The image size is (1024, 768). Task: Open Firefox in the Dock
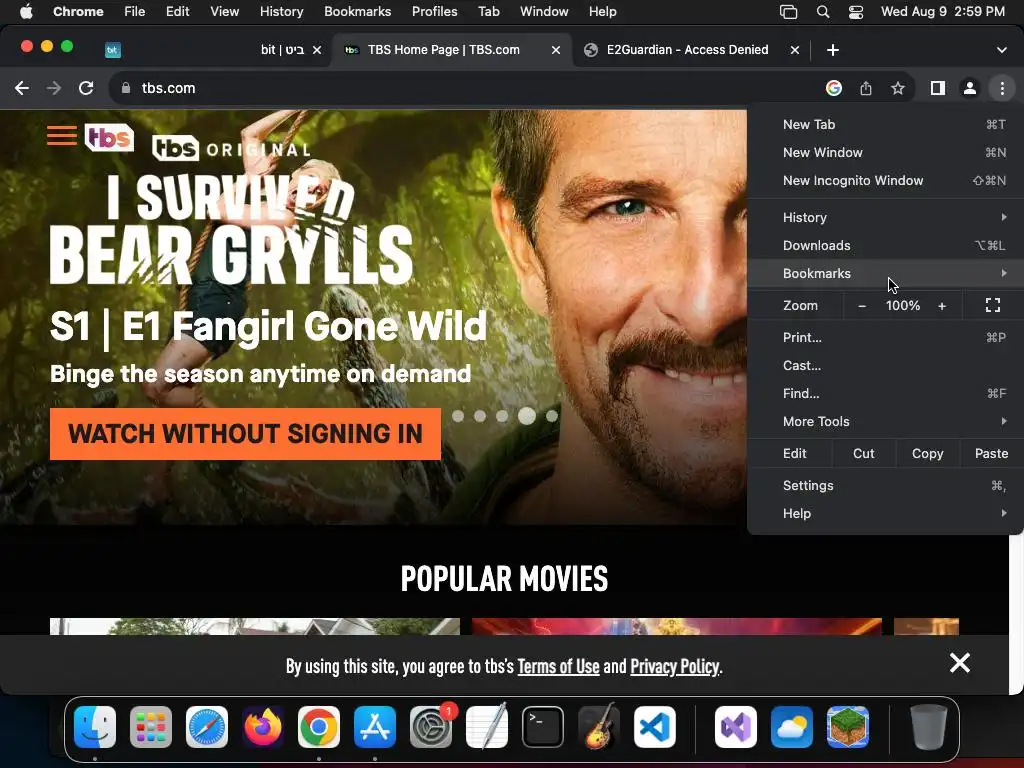(263, 727)
